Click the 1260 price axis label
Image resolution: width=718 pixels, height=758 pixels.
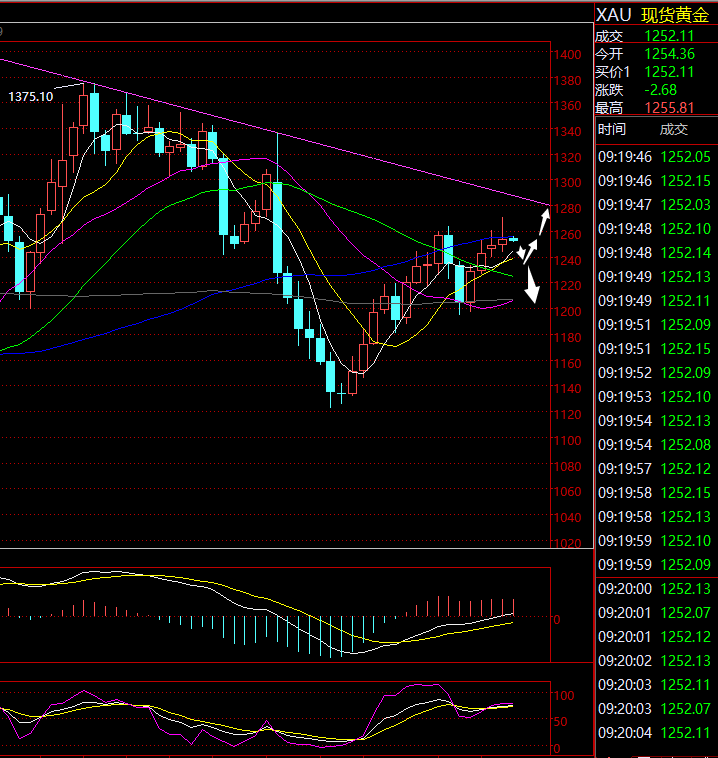coord(568,234)
